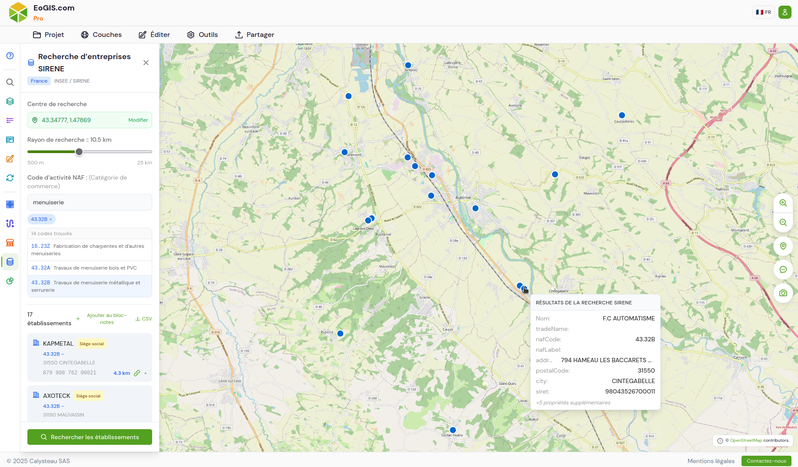Open the Couches menu
The image size is (798, 467).
click(x=101, y=35)
